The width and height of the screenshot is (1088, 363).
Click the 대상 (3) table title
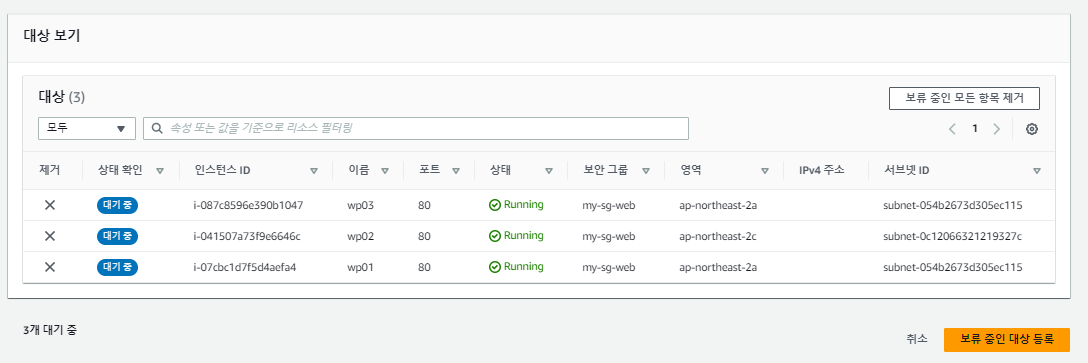click(61, 97)
